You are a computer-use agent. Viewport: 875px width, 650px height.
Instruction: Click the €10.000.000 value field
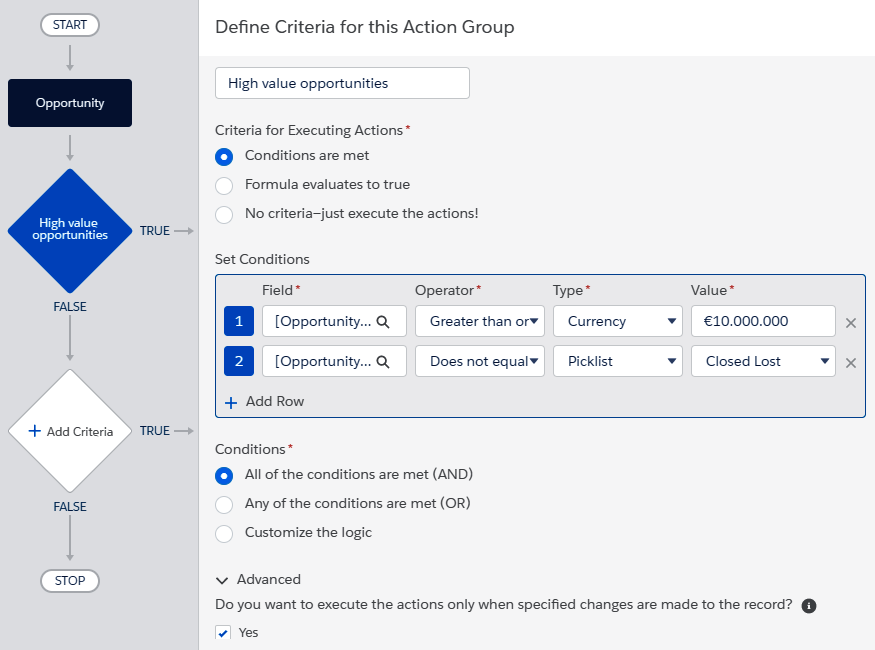click(x=763, y=321)
